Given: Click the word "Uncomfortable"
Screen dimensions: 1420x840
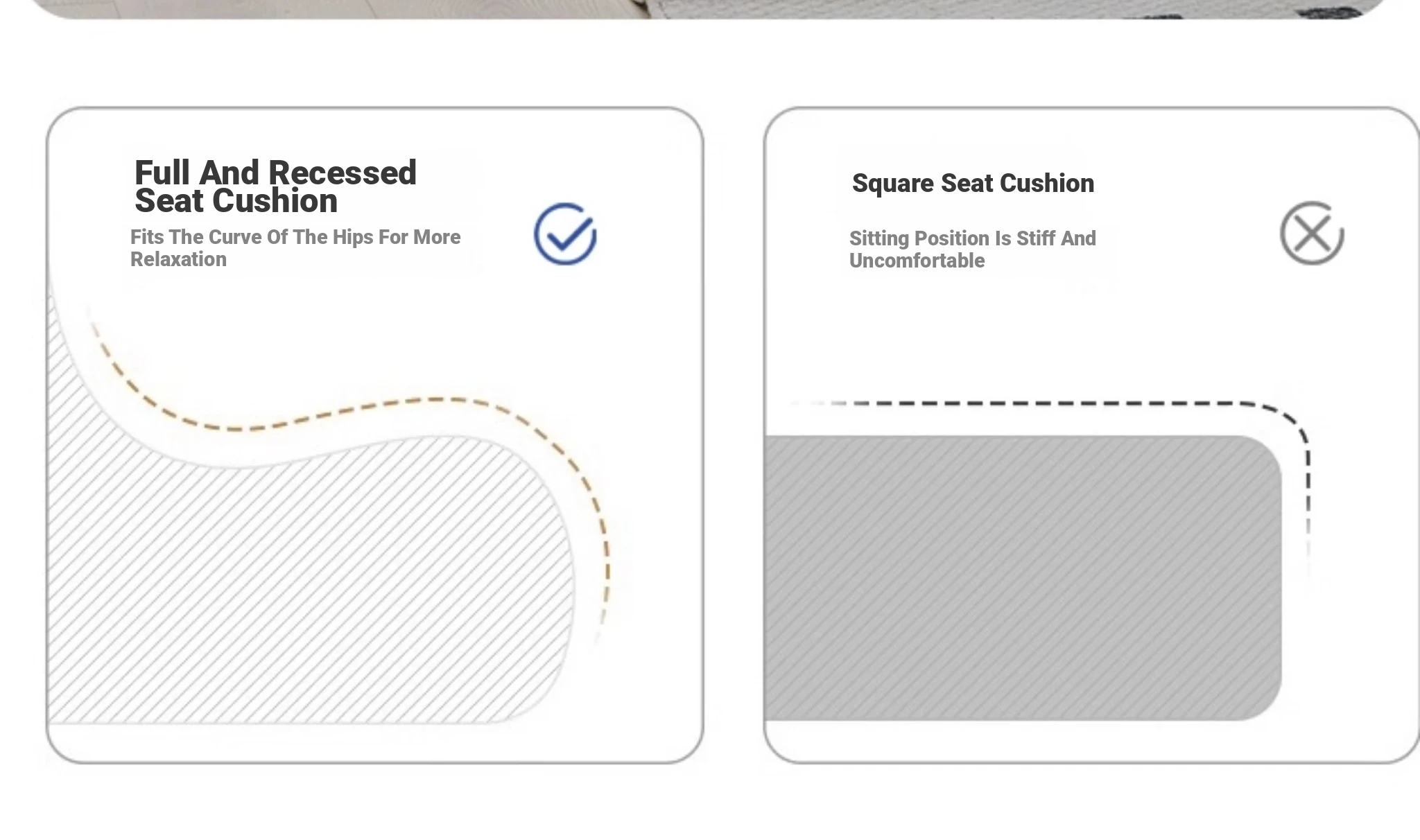Looking at the screenshot, I should tap(917, 261).
